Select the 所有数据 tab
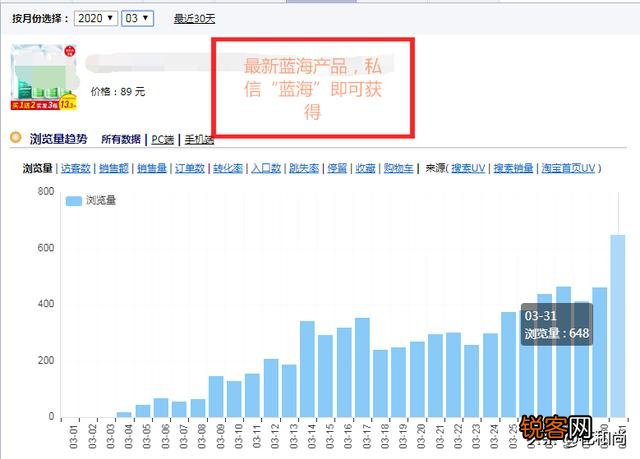Screen dimensions: 640x459 pyautogui.click(x=121, y=140)
